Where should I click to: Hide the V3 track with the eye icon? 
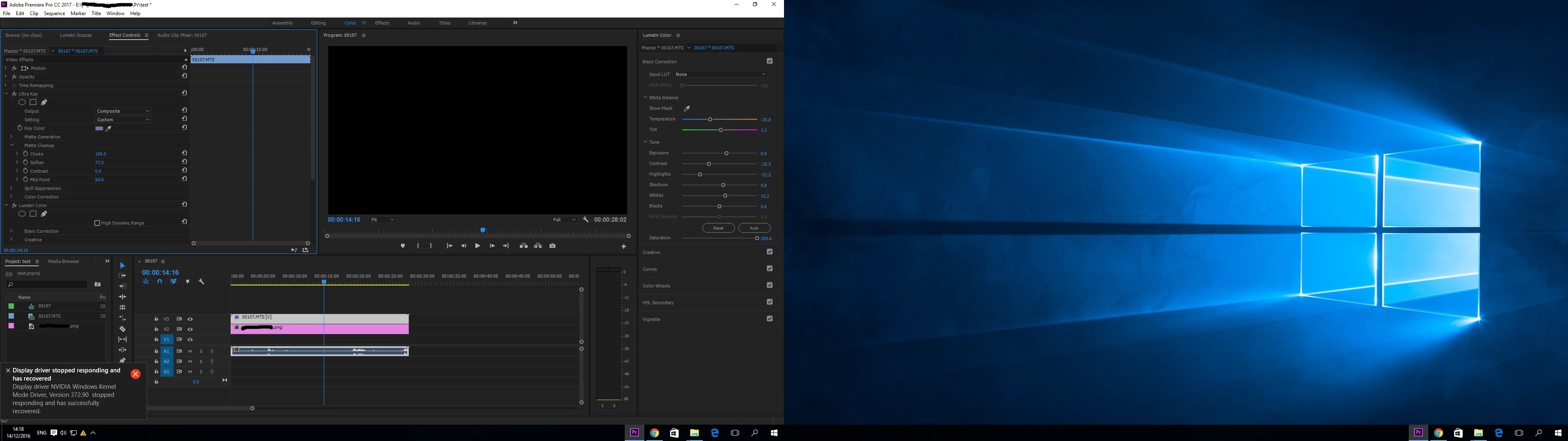[190, 319]
